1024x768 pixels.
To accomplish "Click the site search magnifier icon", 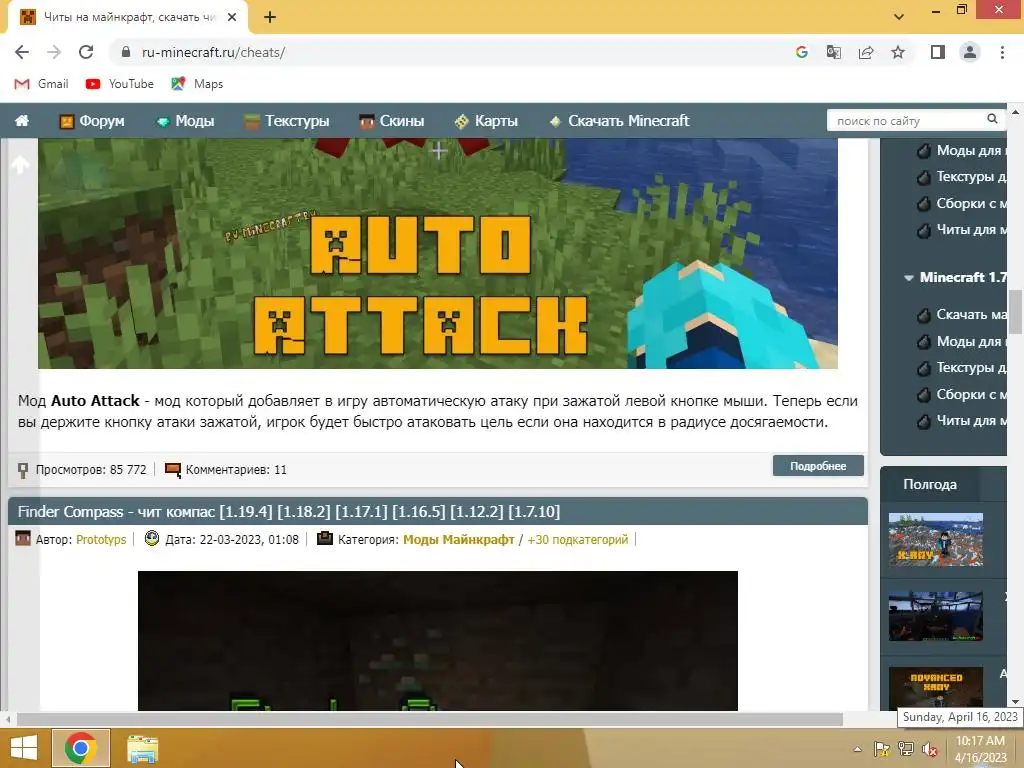I will 992,119.
